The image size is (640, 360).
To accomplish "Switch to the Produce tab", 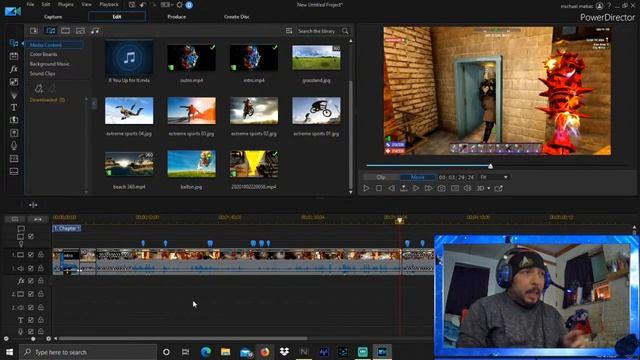I will (177, 17).
